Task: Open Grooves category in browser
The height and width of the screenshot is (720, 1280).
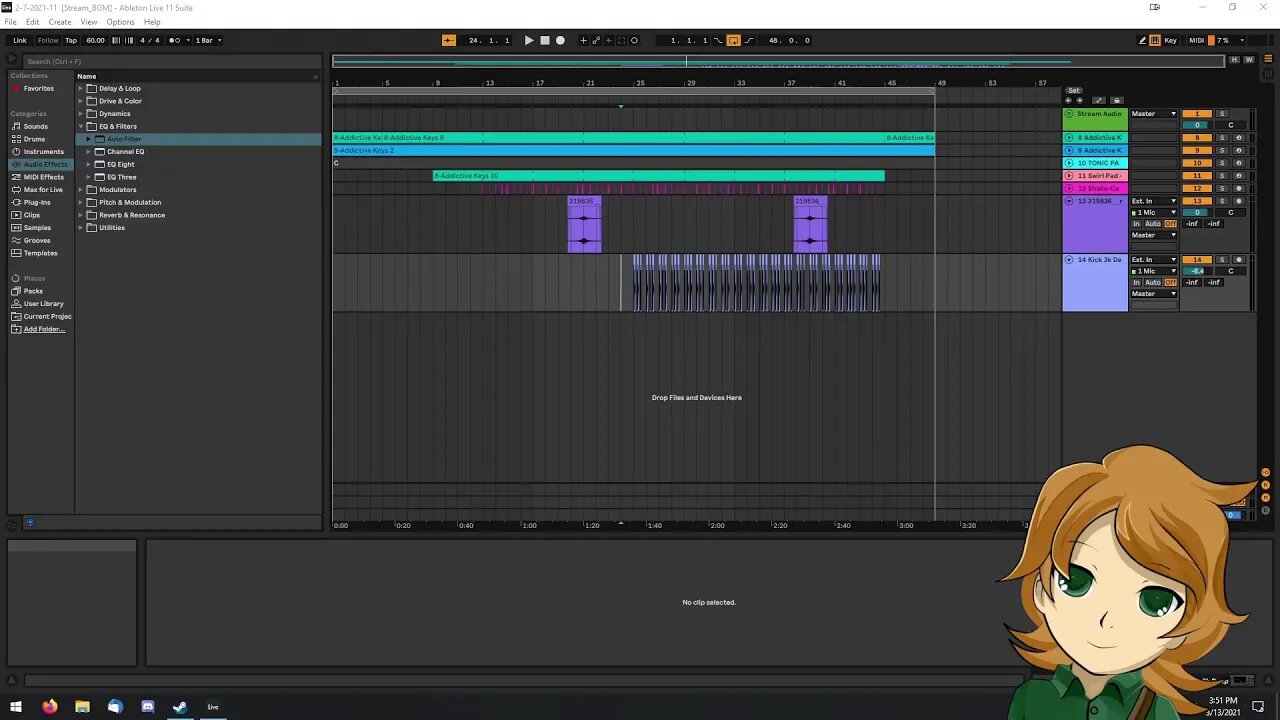Action: point(37,240)
